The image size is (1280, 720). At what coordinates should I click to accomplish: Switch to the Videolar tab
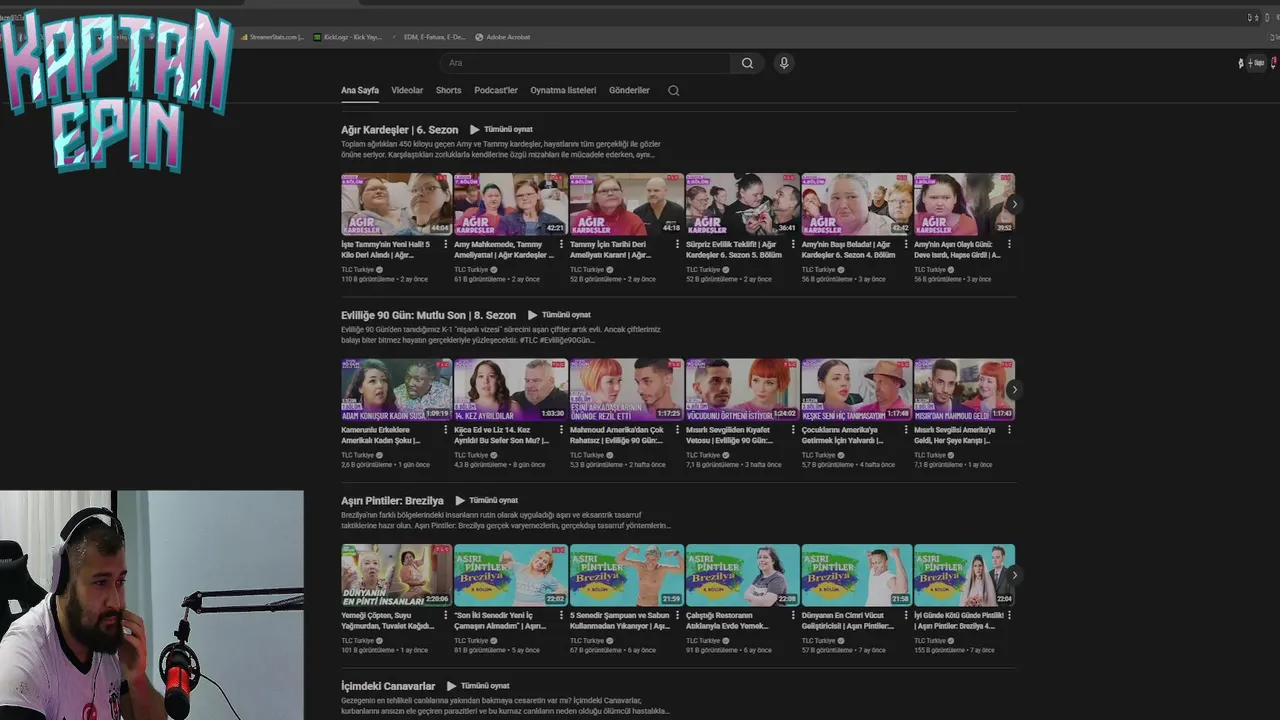click(407, 90)
